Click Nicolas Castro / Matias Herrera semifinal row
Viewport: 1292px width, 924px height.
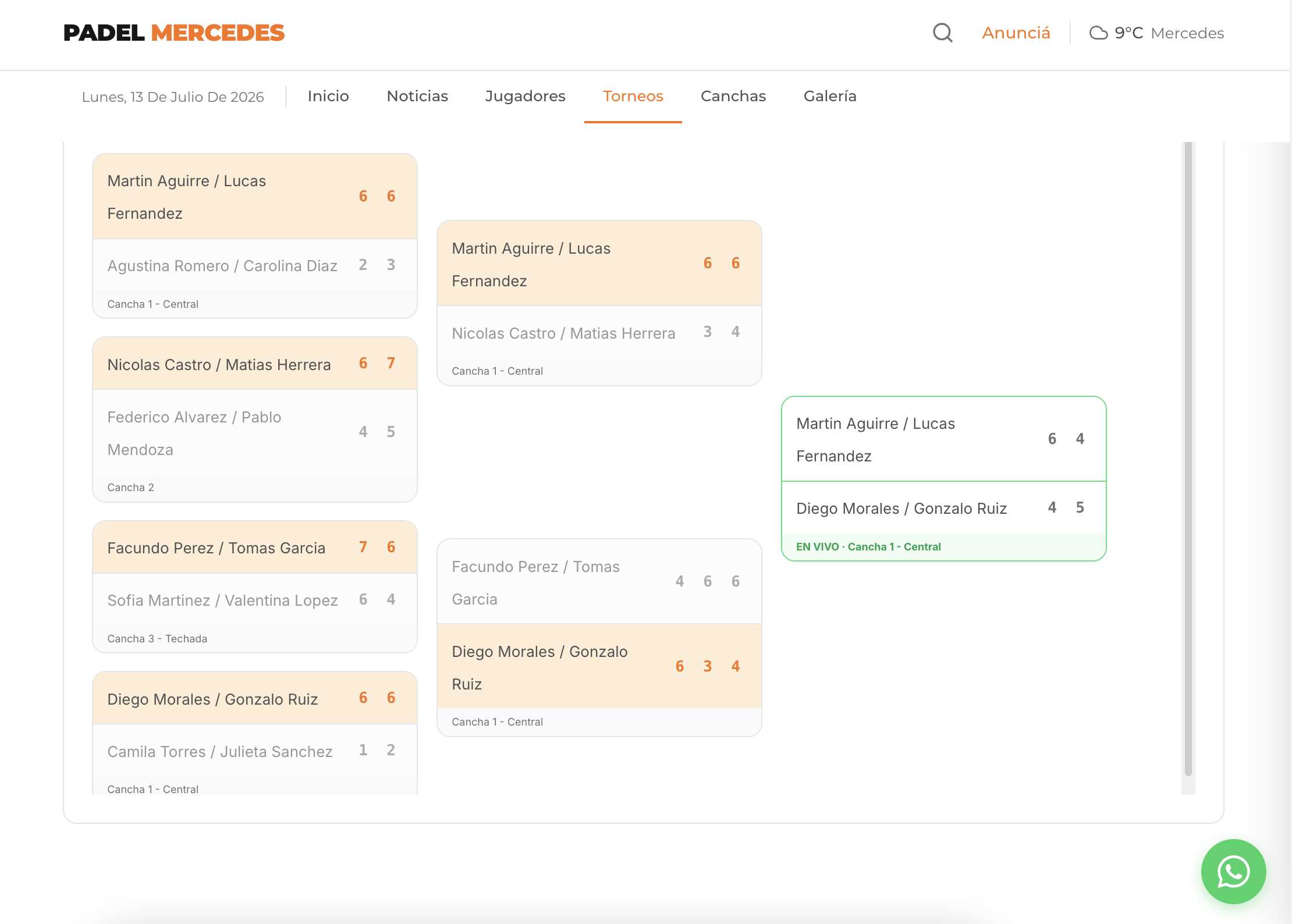coord(599,332)
